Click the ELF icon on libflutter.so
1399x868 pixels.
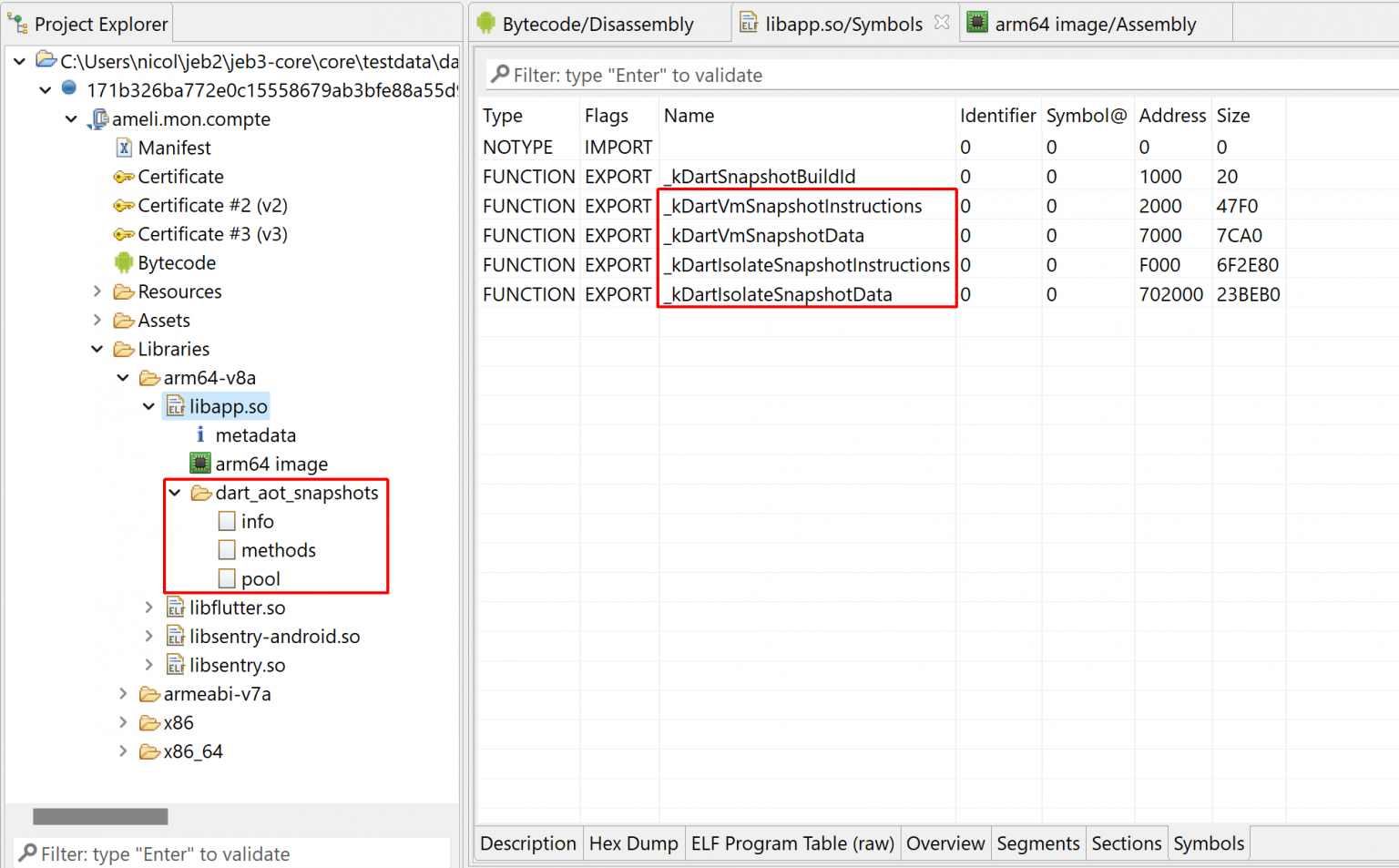point(175,608)
